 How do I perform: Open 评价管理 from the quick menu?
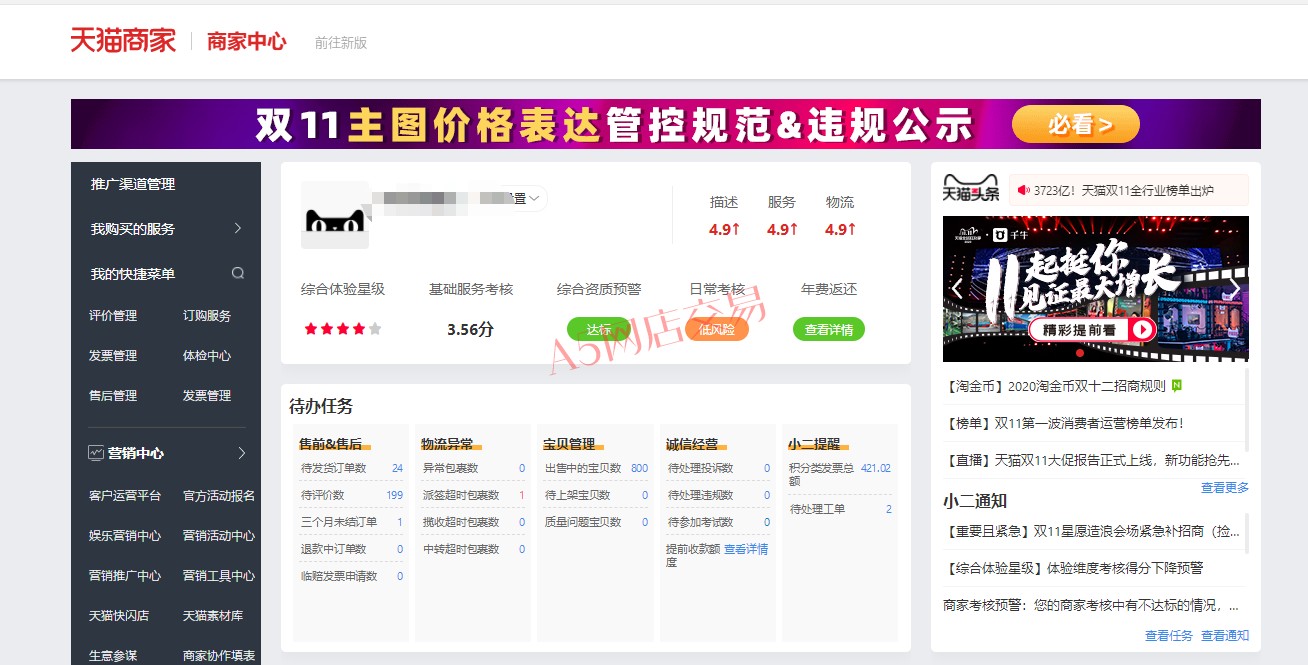click(113, 315)
